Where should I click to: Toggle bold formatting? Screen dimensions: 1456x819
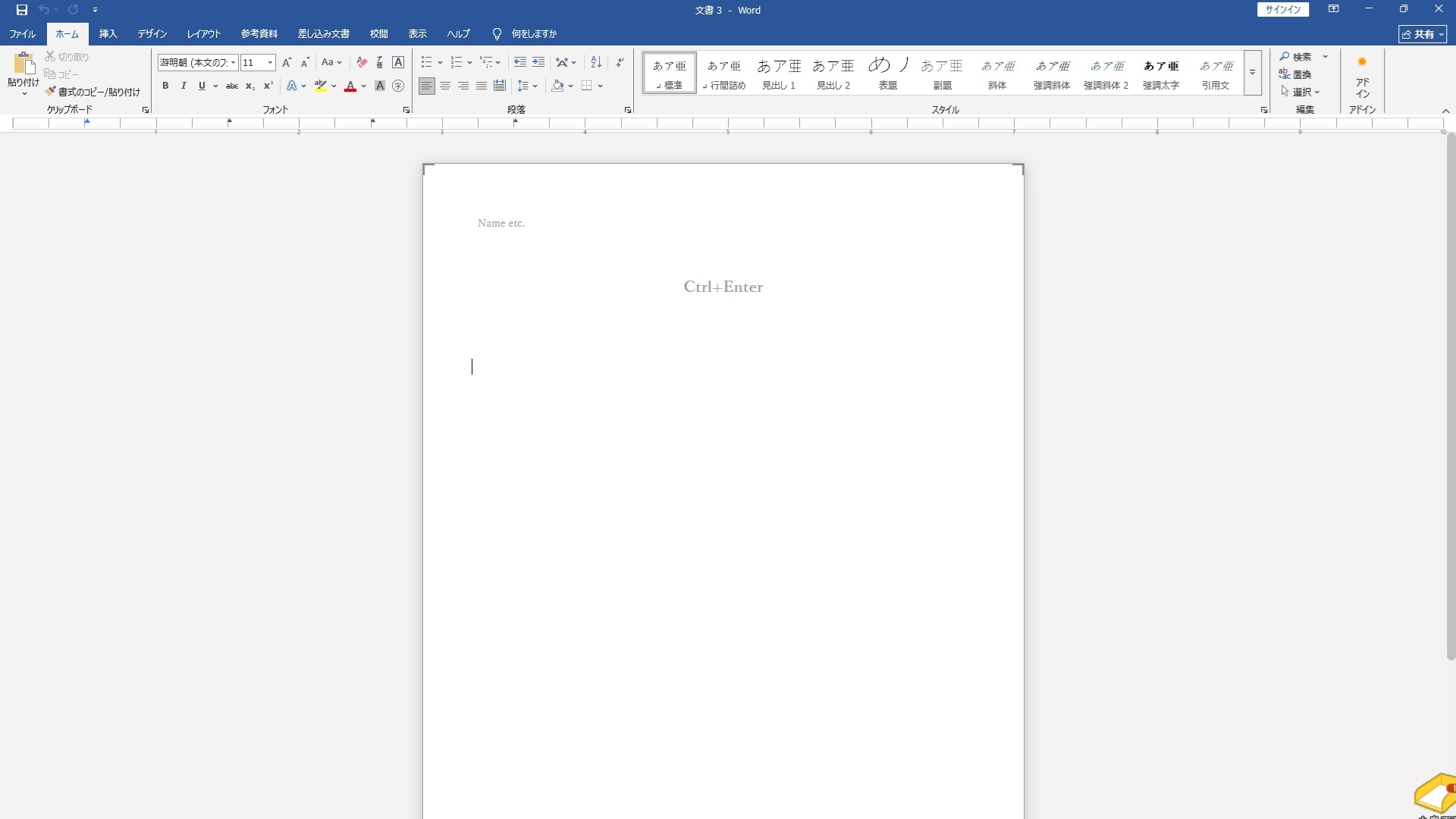tap(165, 86)
